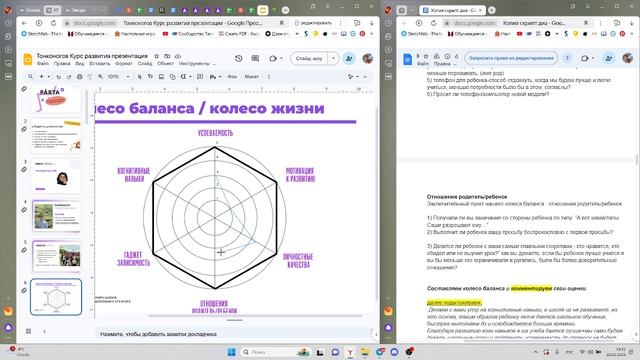This screenshot has height=360, width=640.
Task: Open pointer mode dropdown at toolbar right
Action: point(358,76)
